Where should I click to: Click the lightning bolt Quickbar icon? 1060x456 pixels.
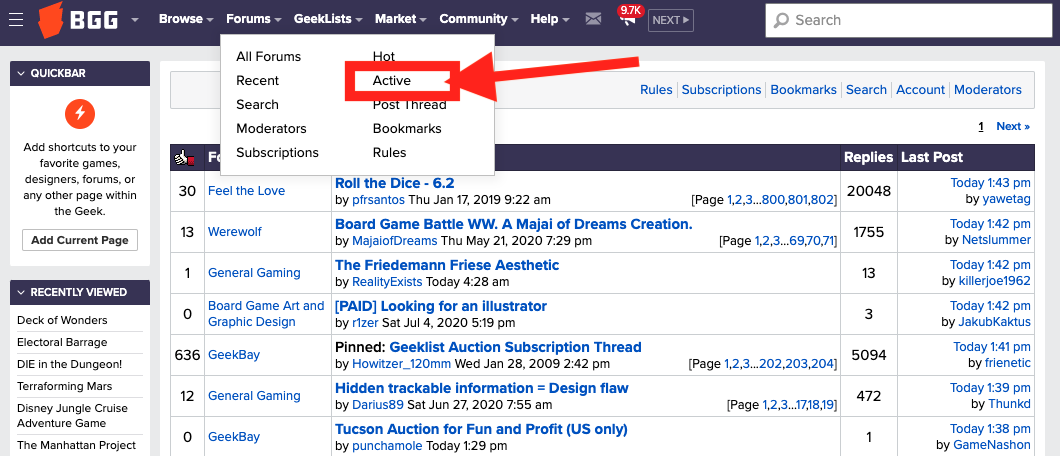(x=80, y=113)
